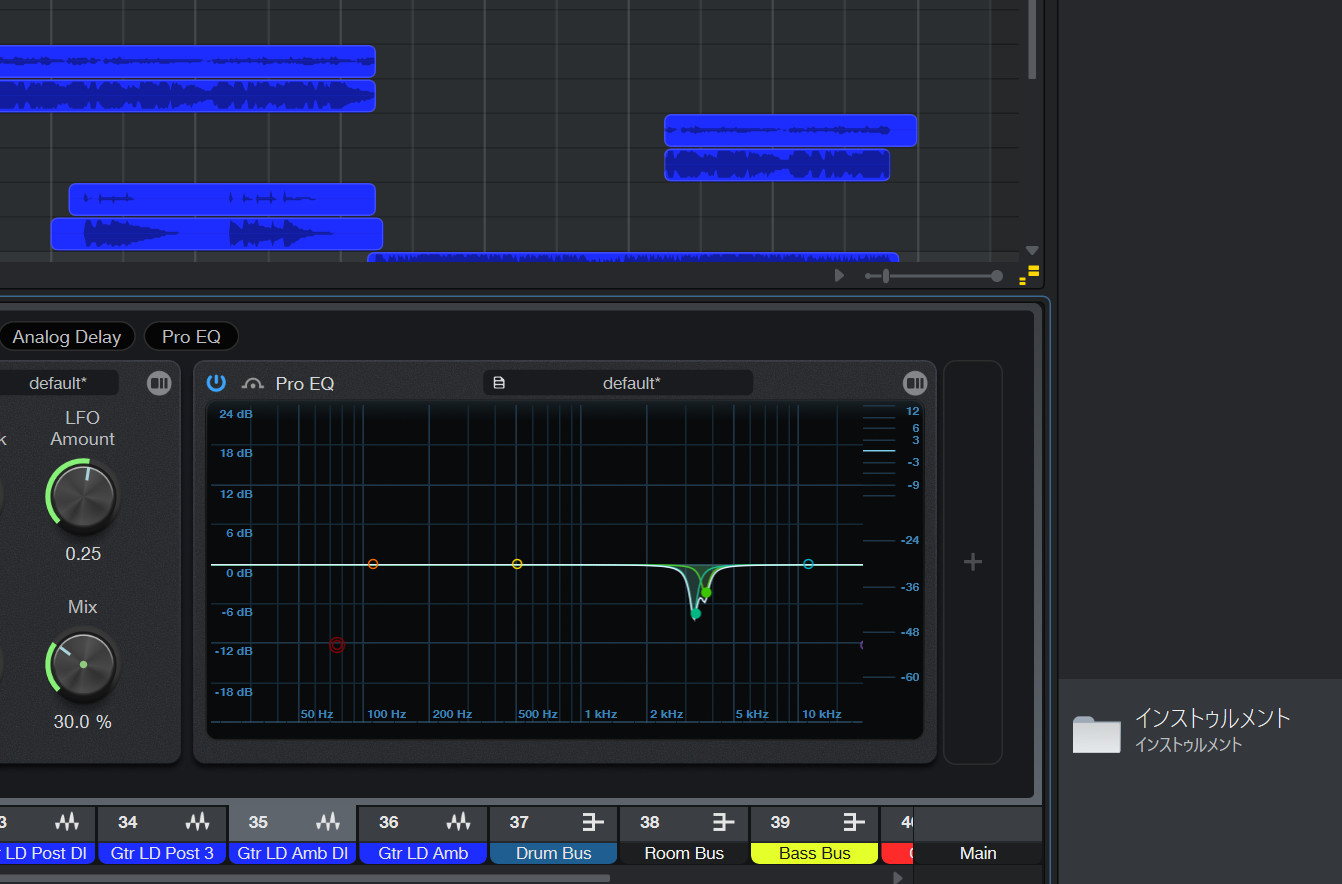
Task: Open the インストゥルメント folder
Action: click(1097, 733)
